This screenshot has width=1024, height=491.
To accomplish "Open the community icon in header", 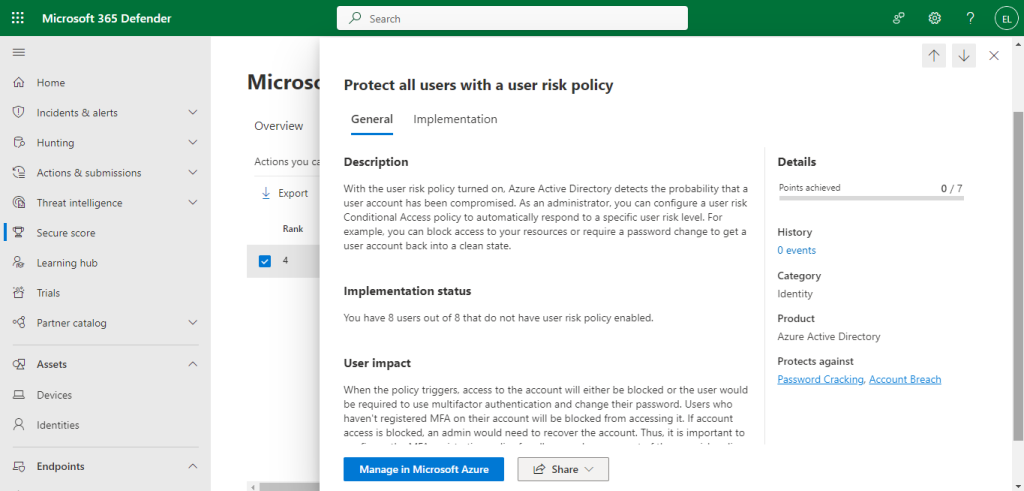I will 899,18.
